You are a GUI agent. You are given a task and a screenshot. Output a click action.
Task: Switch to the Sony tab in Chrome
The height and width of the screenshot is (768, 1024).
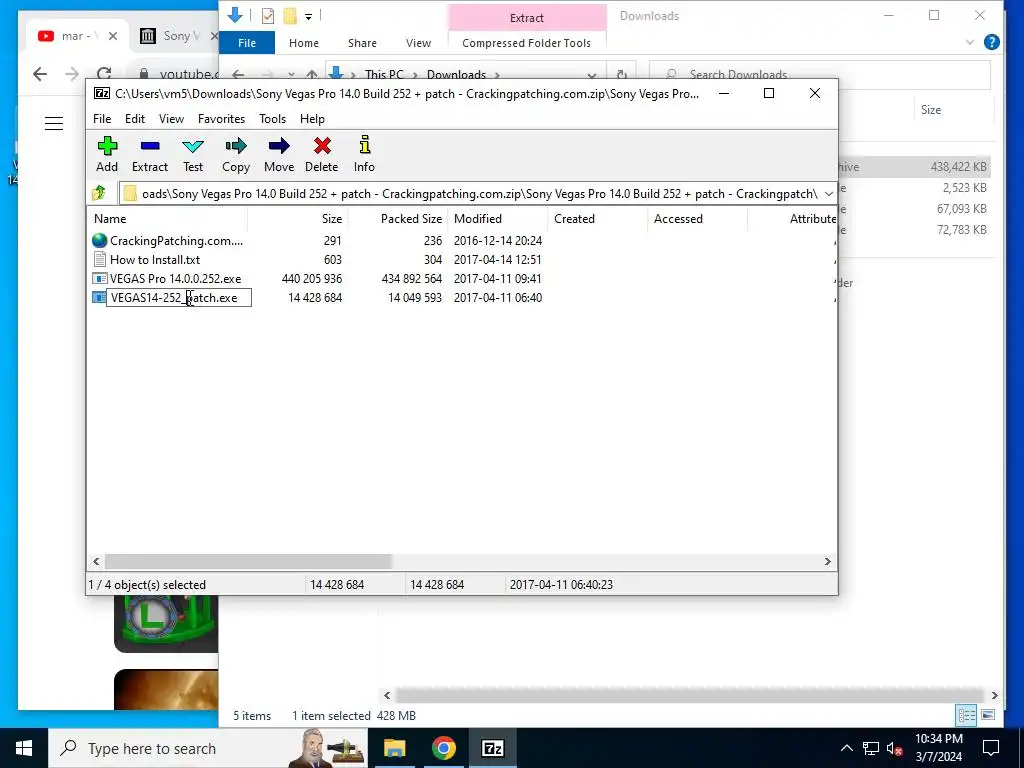(x=173, y=36)
